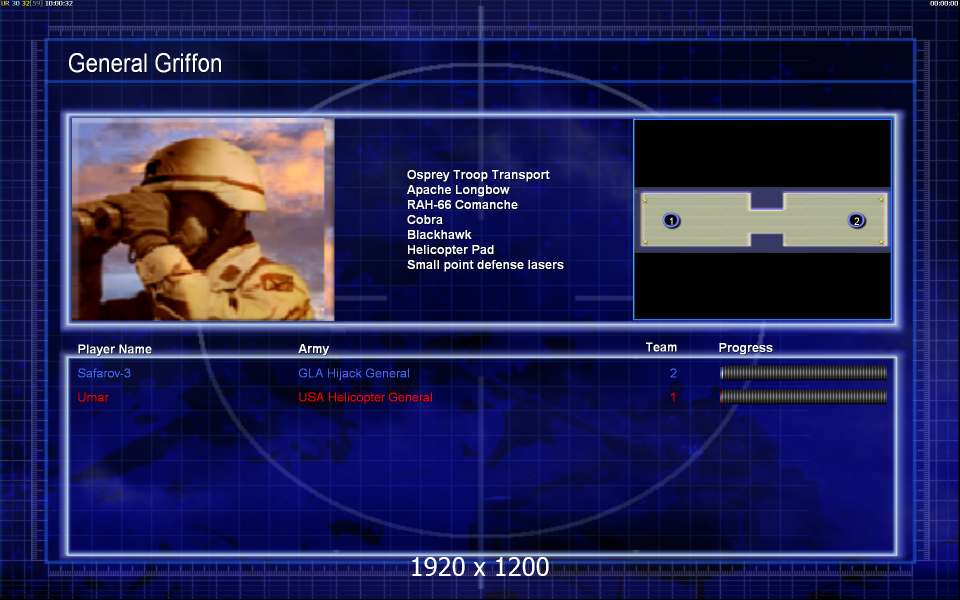The height and width of the screenshot is (600, 960).
Task: Click Player Name column header
Action: (114, 349)
